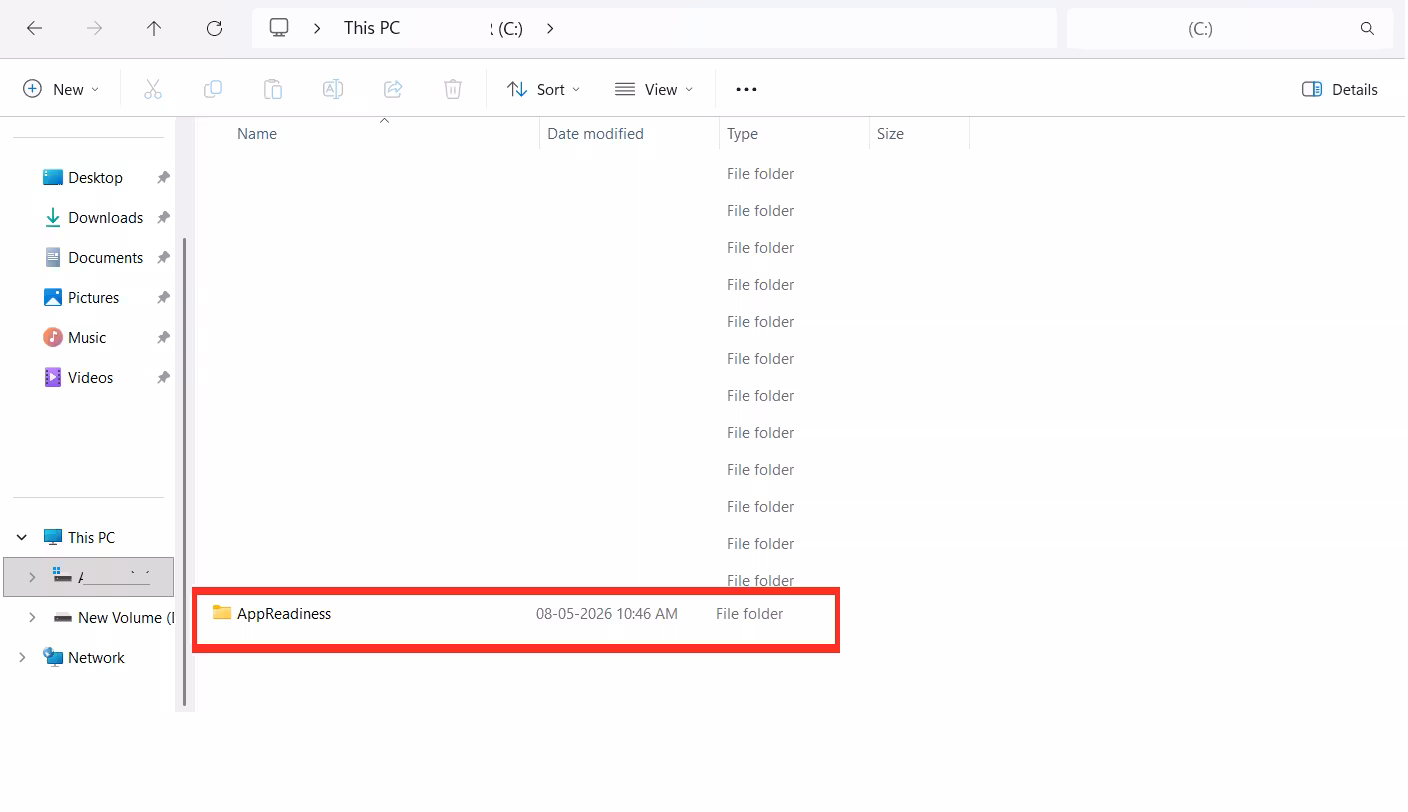1408x812 pixels.
Task: Open the Sort options dropdown
Action: coord(543,89)
